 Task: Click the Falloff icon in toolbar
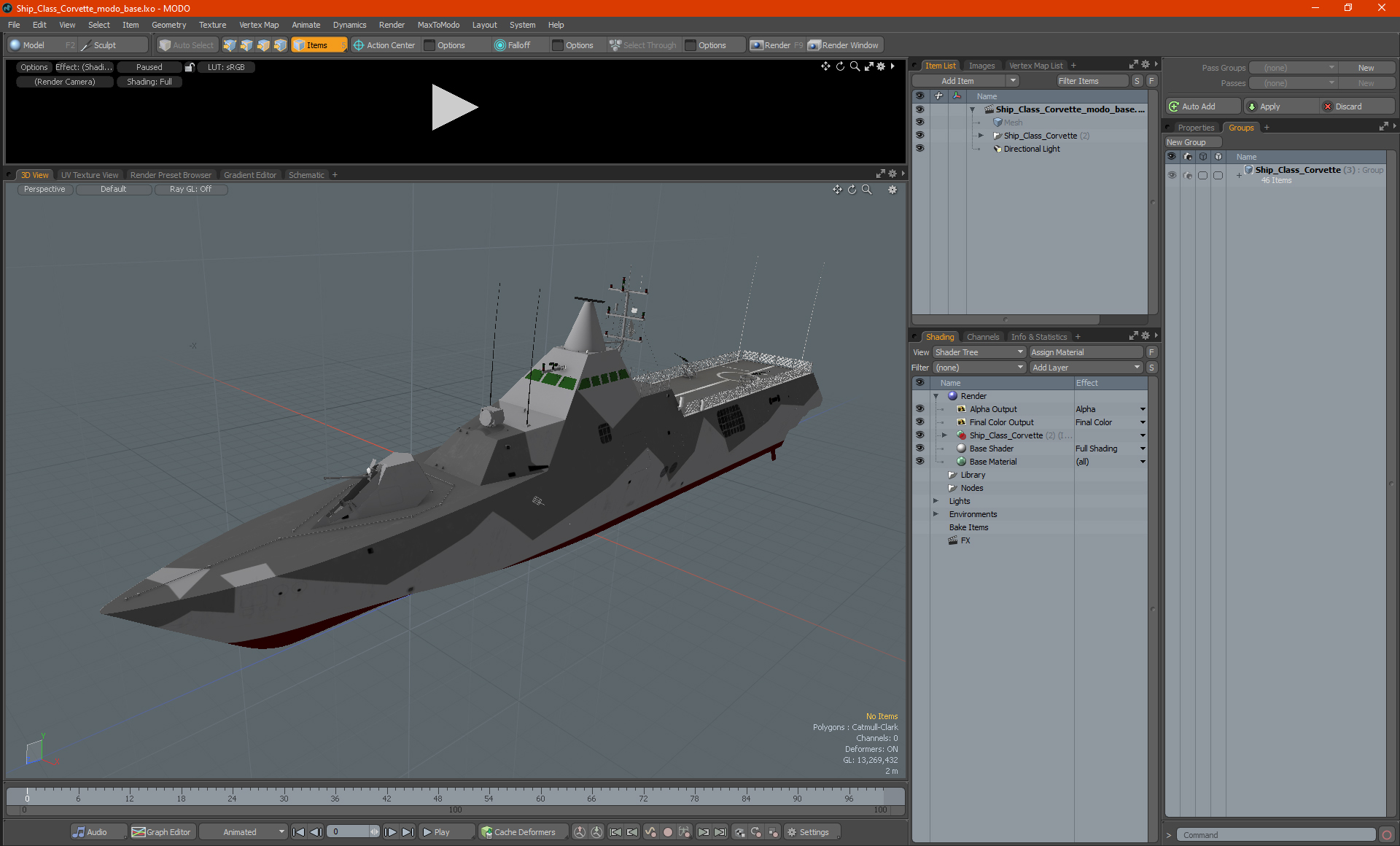click(x=500, y=45)
